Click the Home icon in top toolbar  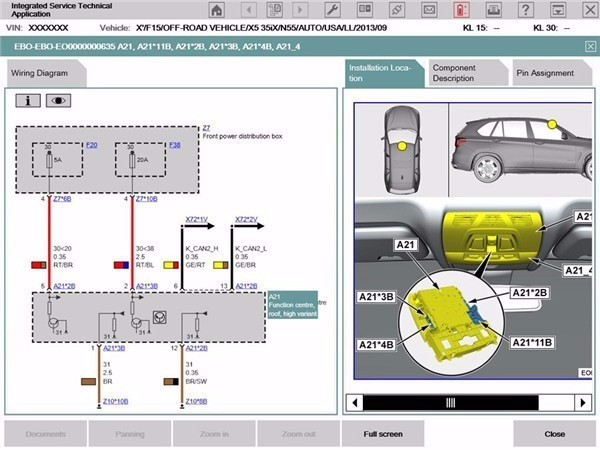[216, 10]
